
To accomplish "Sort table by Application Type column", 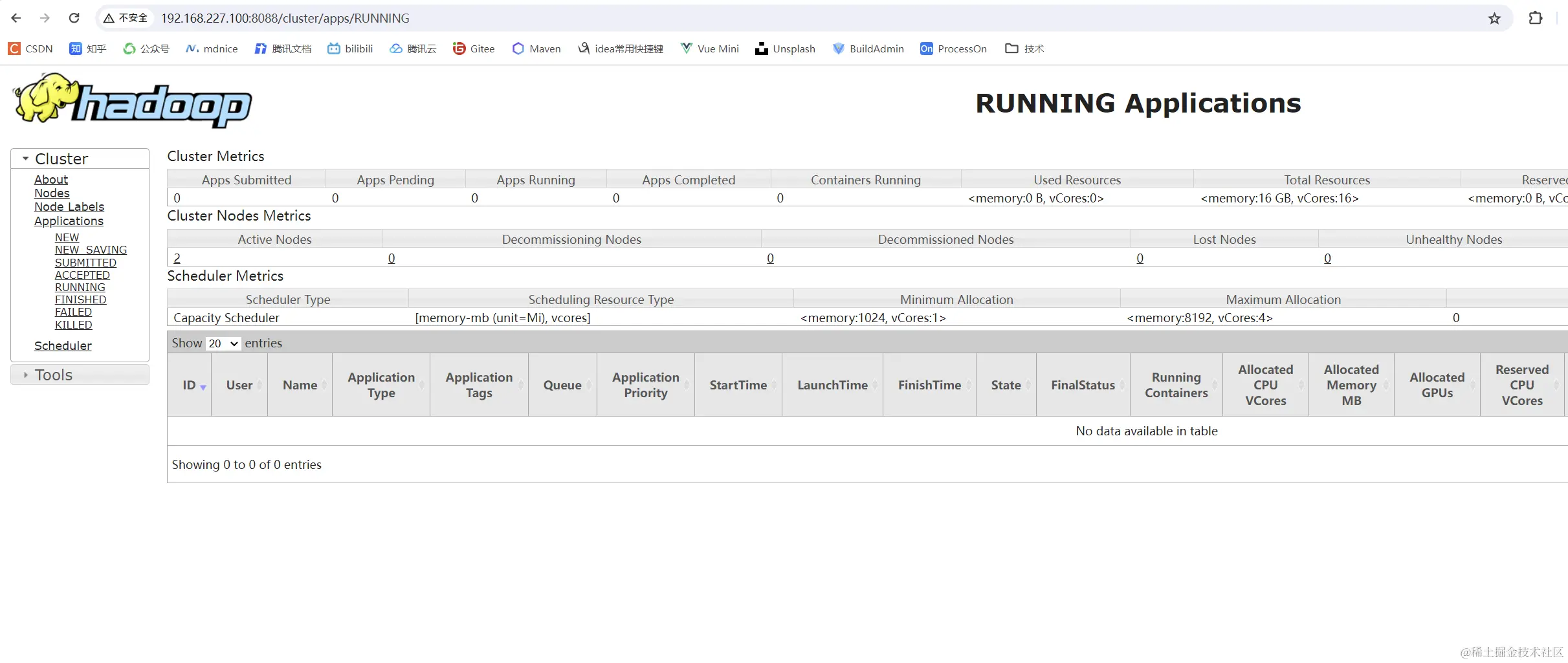I will [381, 385].
